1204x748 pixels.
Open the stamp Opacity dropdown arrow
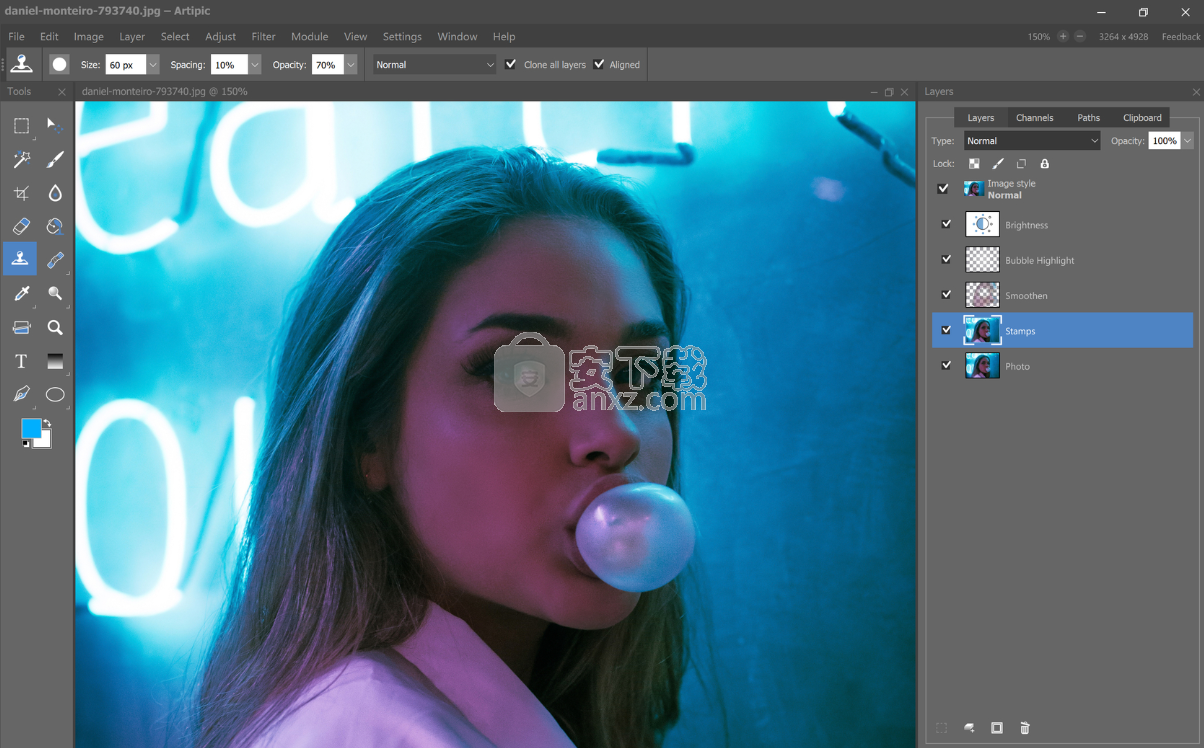coord(351,64)
